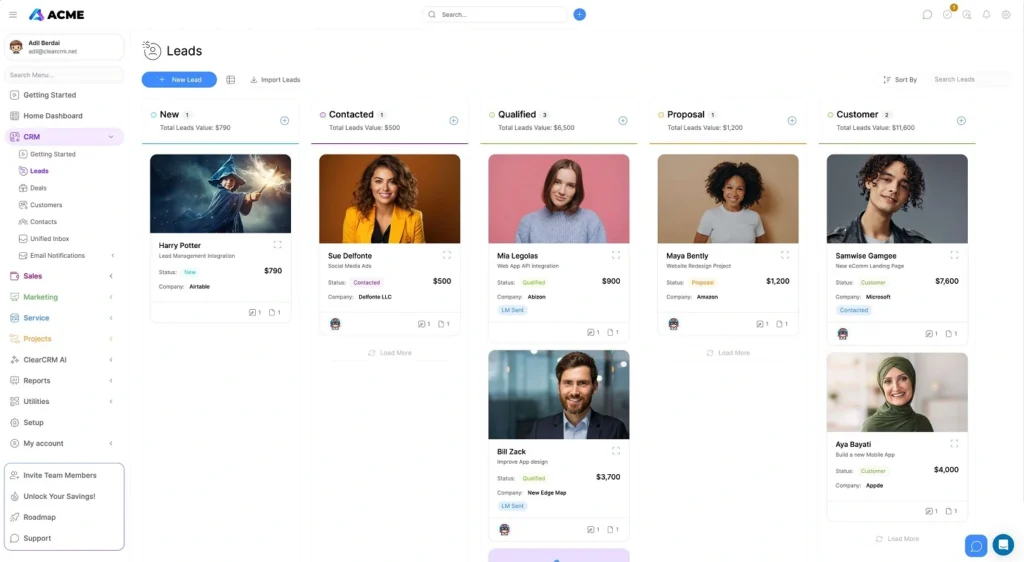Open Roadmap link in sidebar
Viewport: 1024px width, 562px height.
tap(39, 517)
